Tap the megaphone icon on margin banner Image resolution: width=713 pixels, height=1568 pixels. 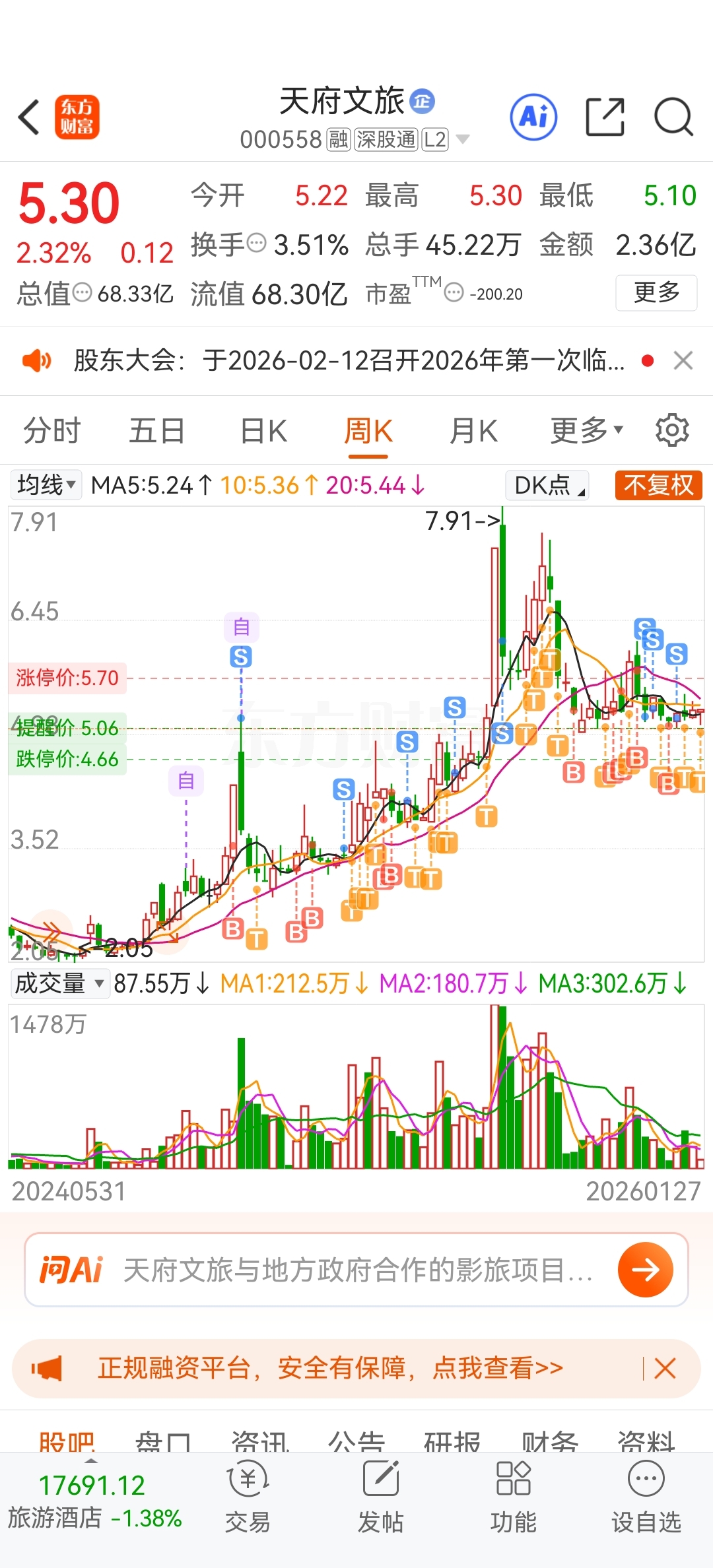pos(47,1369)
